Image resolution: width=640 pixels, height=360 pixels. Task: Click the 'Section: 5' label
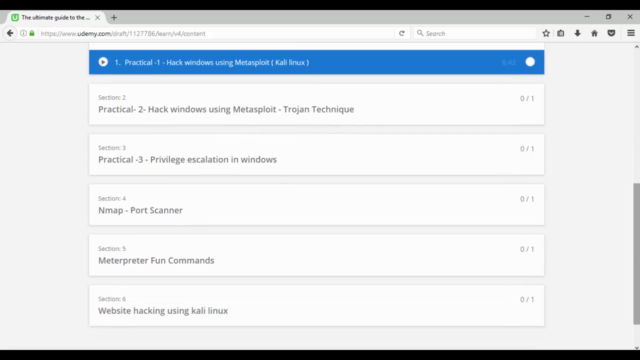112,249
